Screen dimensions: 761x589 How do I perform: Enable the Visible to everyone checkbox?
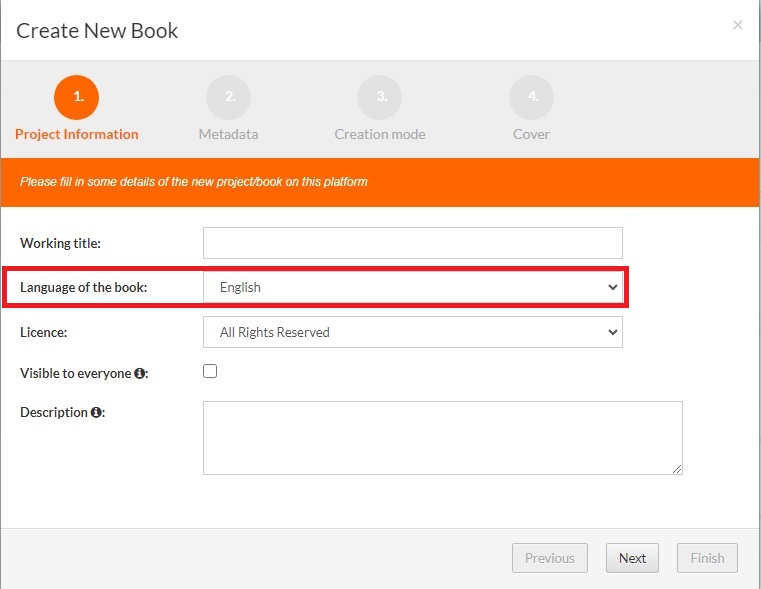coord(210,371)
